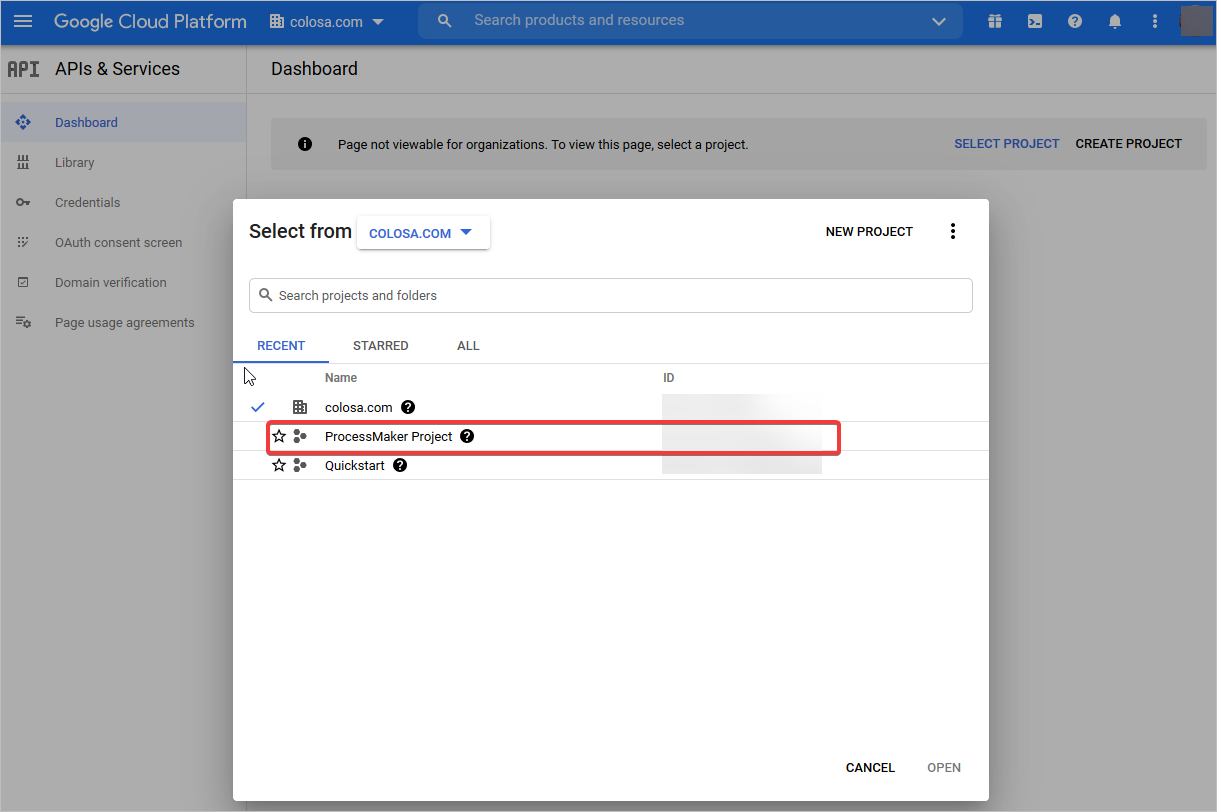Open the notifications bell

click(x=1115, y=21)
